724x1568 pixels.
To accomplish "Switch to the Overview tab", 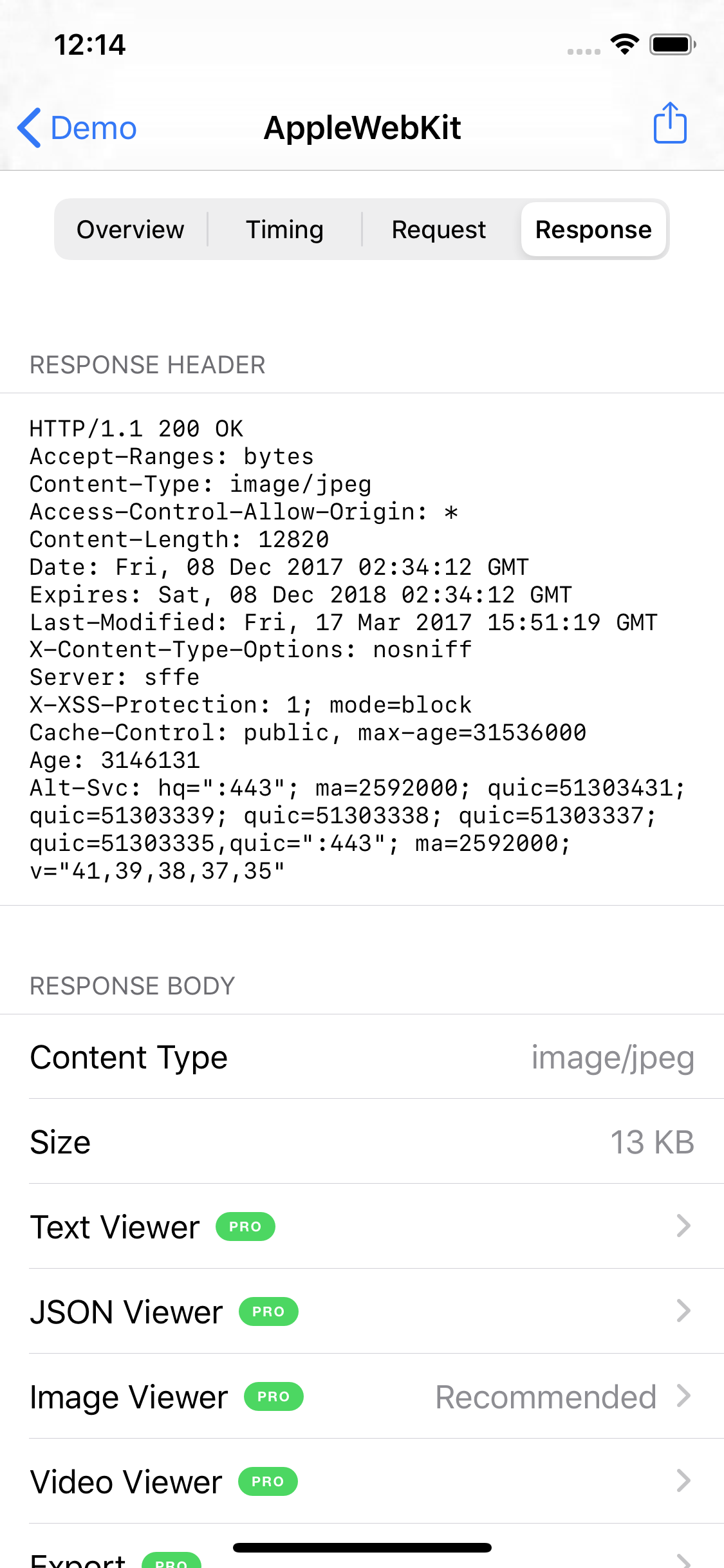I will coord(130,229).
